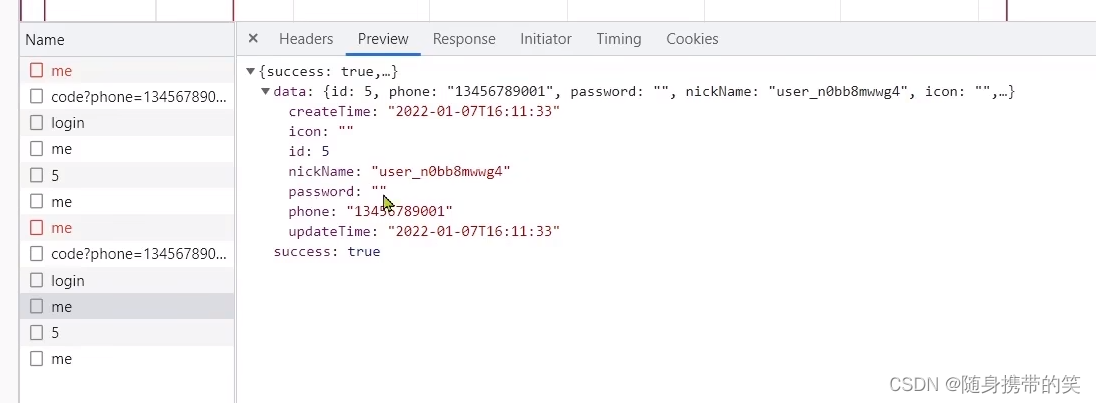Screen dimensions: 1096x403
Task: View the Cookies tab
Action: tap(692, 39)
